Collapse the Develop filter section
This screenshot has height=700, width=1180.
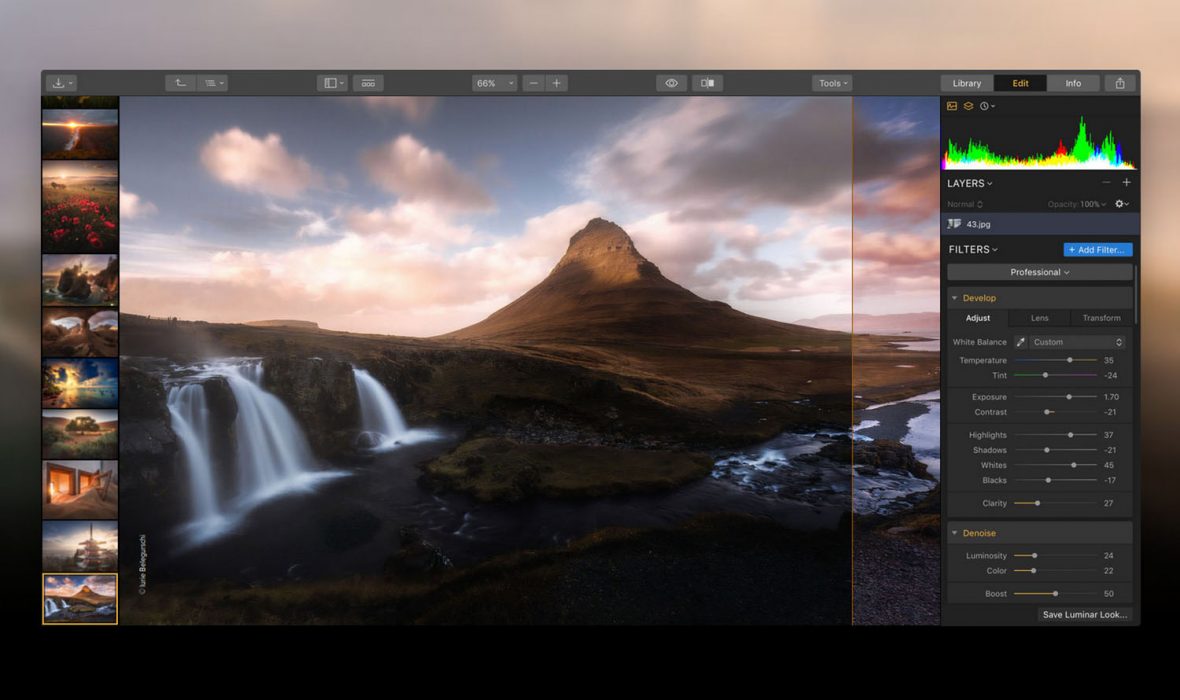pyautogui.click(x=954, y=298)
